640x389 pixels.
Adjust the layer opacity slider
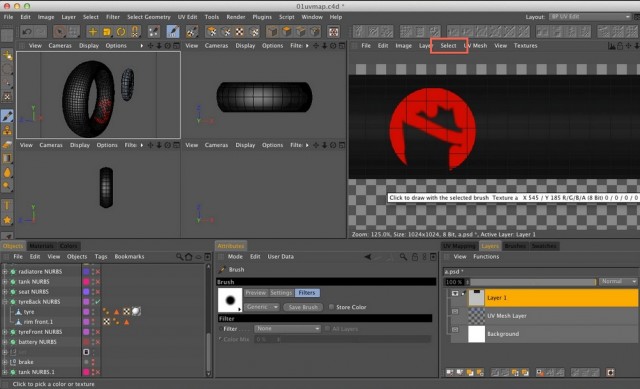tap(533, 282)
